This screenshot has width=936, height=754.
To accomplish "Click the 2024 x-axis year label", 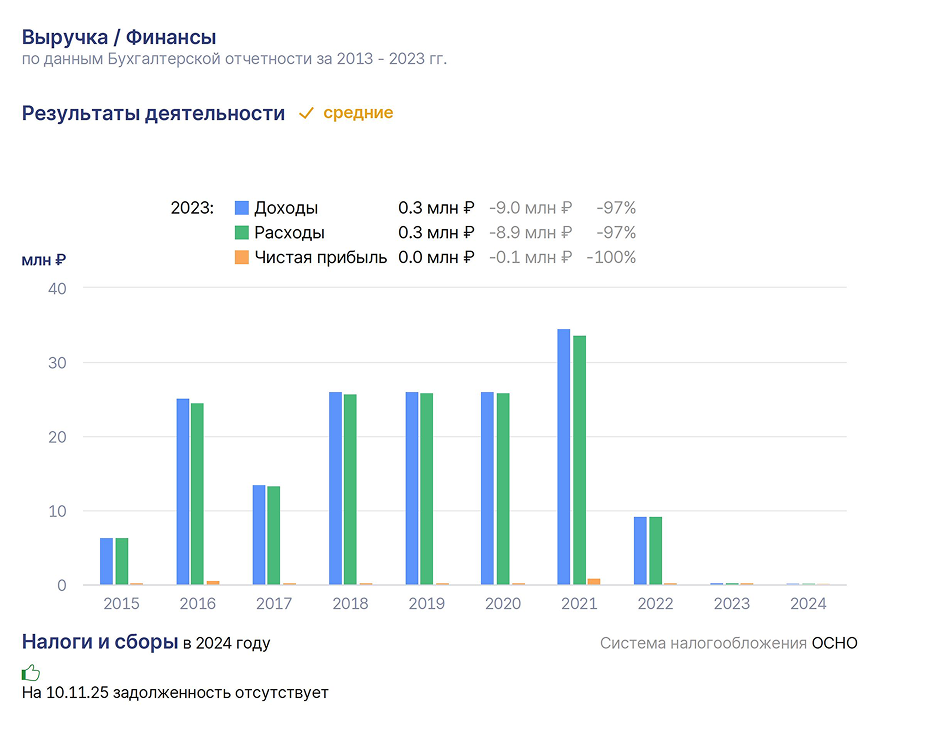I will [808, 604].
